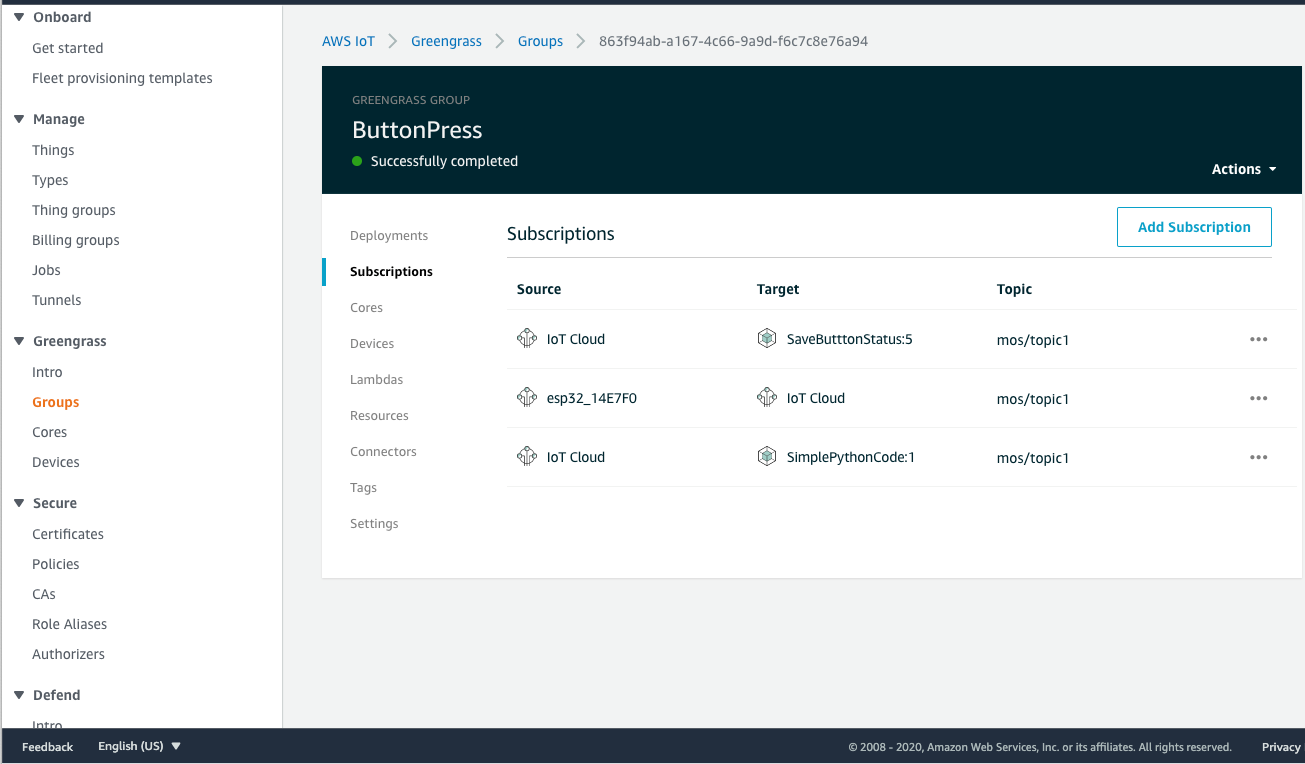Navigate to Groups via the breadcrumb
The image size is (1305, 764).
point(540,41)
